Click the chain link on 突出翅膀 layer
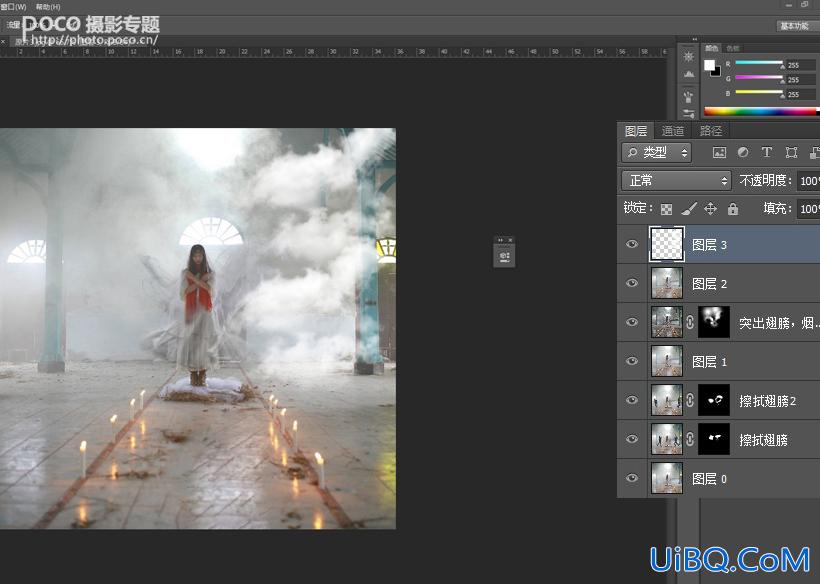820x584 pixels. [x=690, y=322]
